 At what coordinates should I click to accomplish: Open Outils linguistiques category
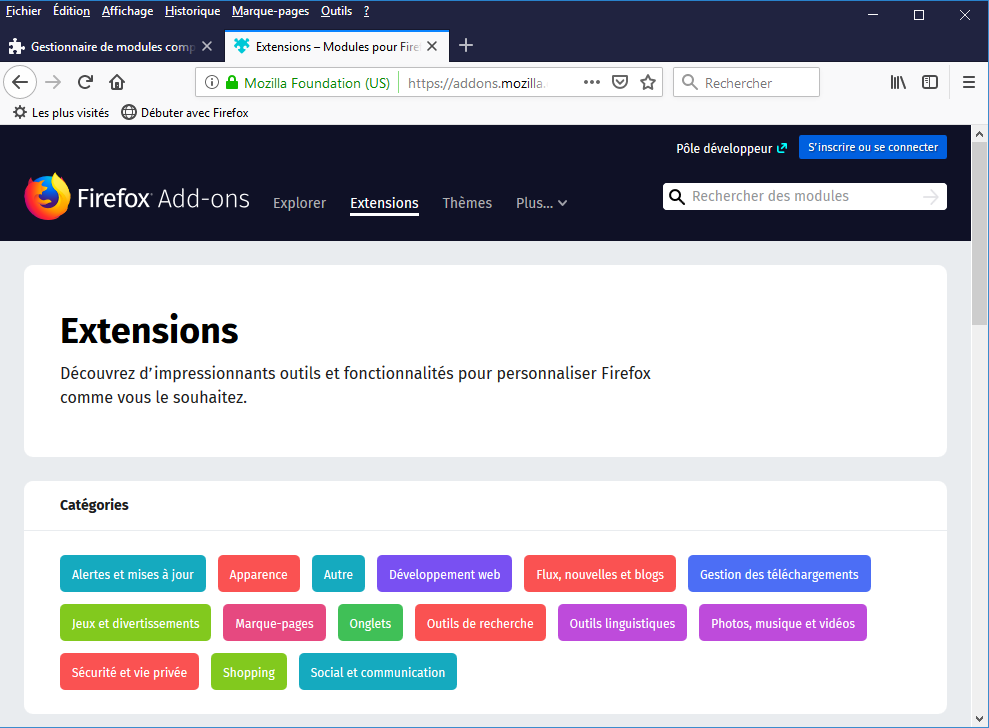[x=622, y=623]
